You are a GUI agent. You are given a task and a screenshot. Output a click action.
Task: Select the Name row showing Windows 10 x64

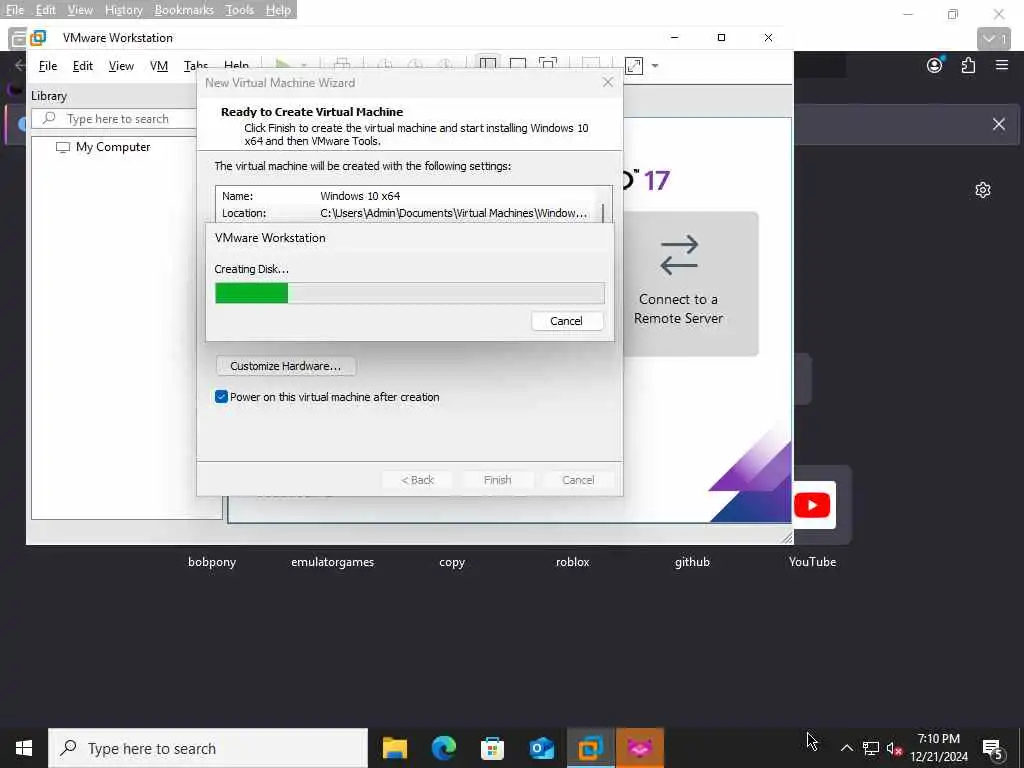(x=405, y=196)
